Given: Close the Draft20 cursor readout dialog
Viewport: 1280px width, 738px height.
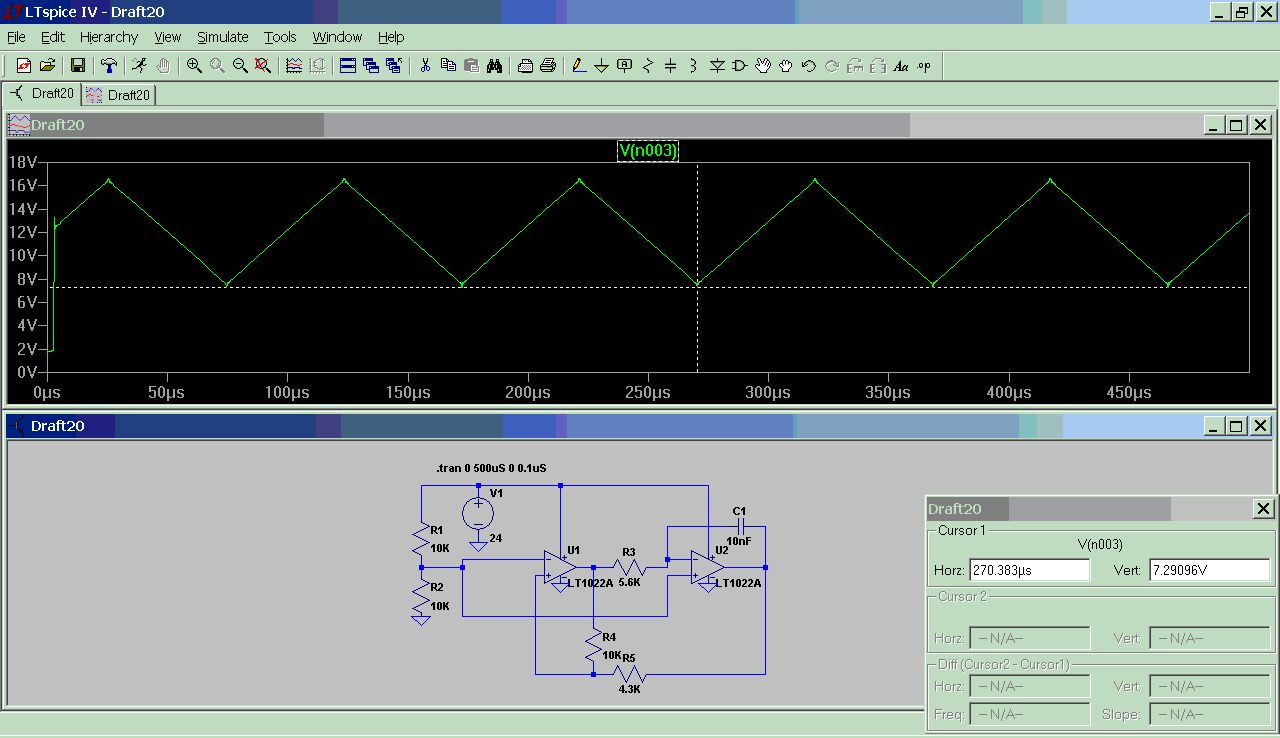Looking at the screenshot, I should tap(1263, 509).
